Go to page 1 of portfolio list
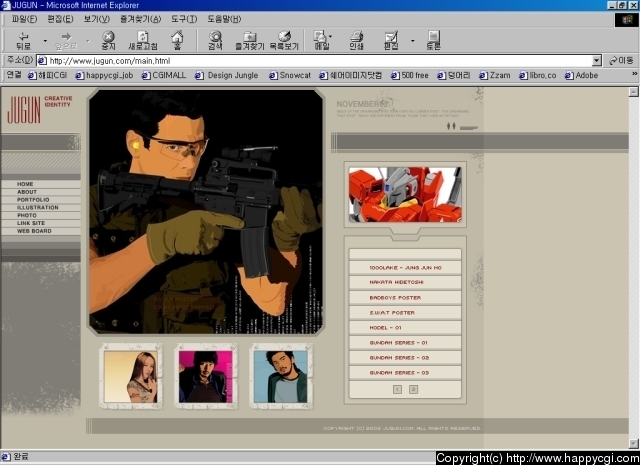The width and height of the screenshot is (640, 465). click(397, 389)
